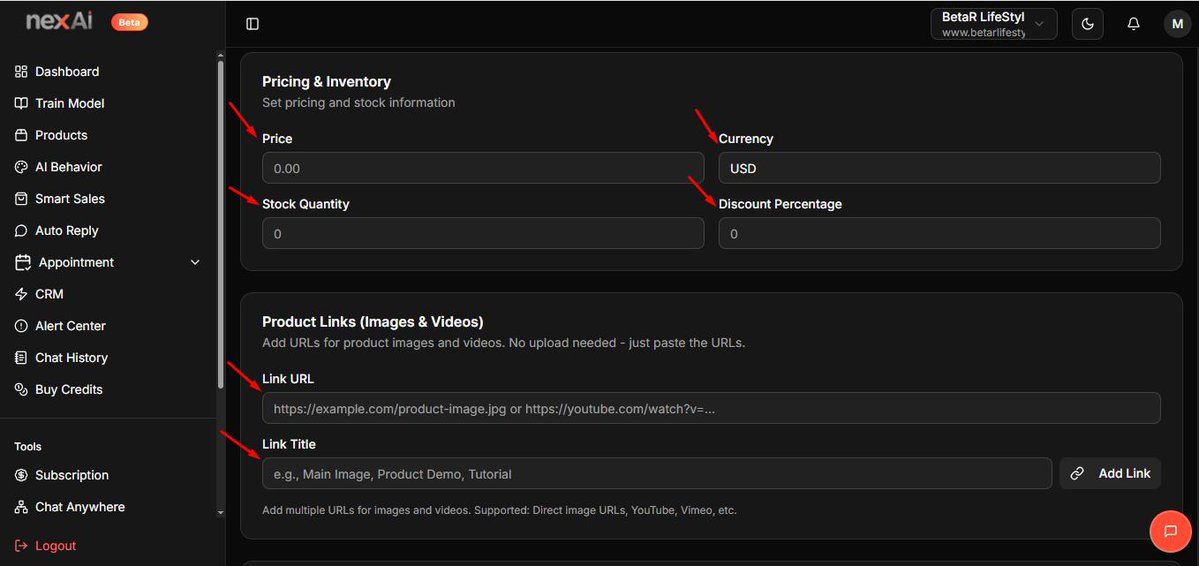Focus the Stock Quantity field
1199x566 pixels.
coord(483,233)
